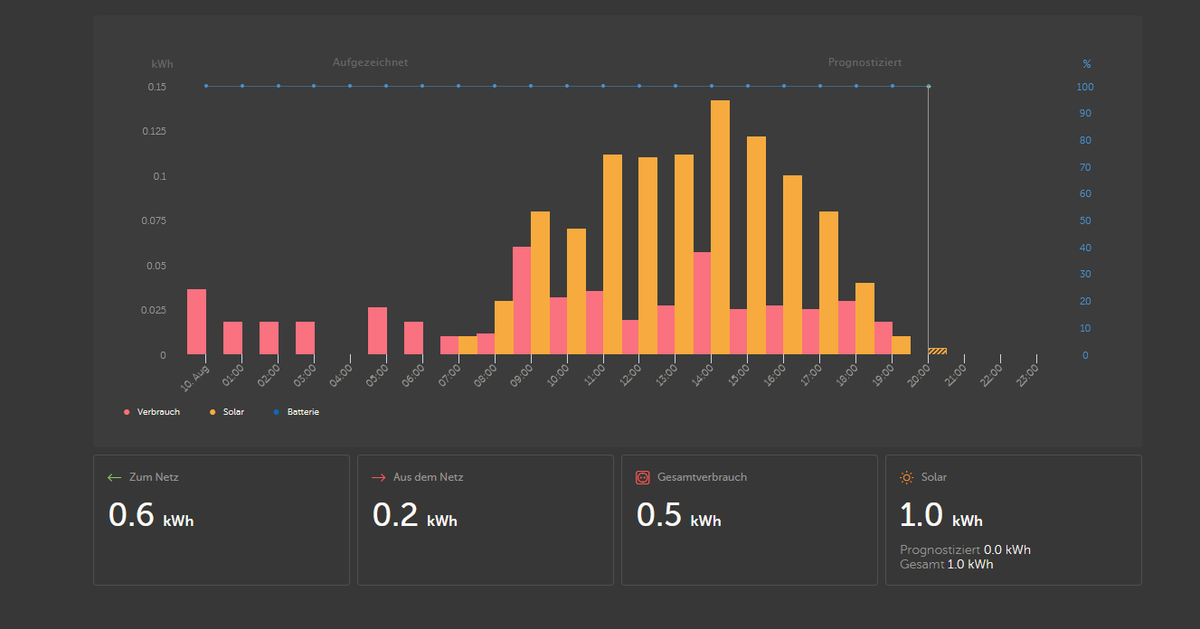
Task: Click the % axis unit label
Action: click(1087, 64)
